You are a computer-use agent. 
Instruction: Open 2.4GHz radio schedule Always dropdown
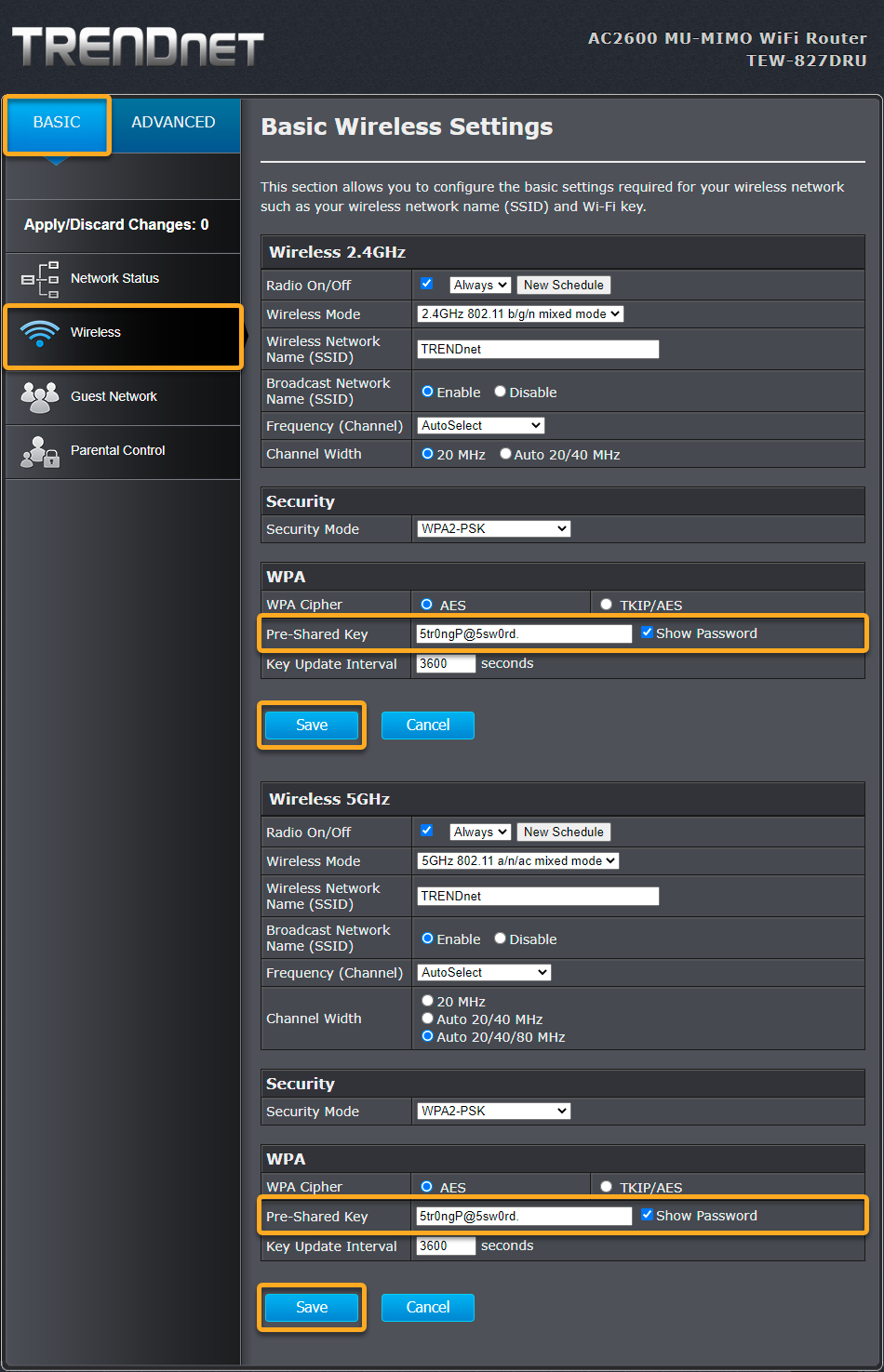point(480,286)
